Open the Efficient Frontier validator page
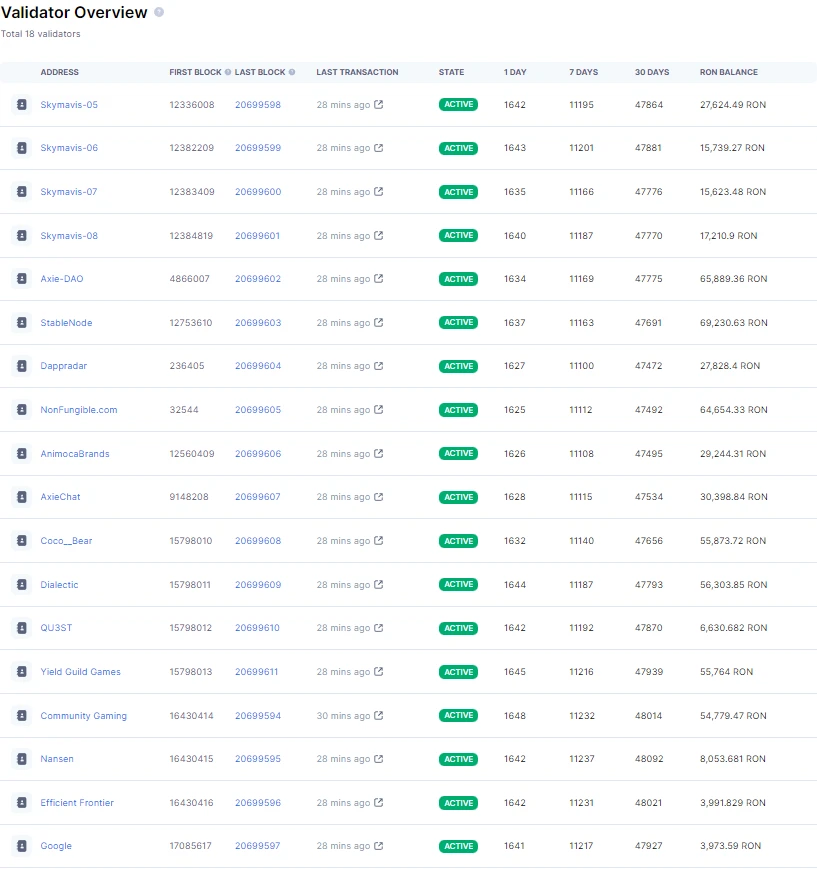 (x=76, y=802)
